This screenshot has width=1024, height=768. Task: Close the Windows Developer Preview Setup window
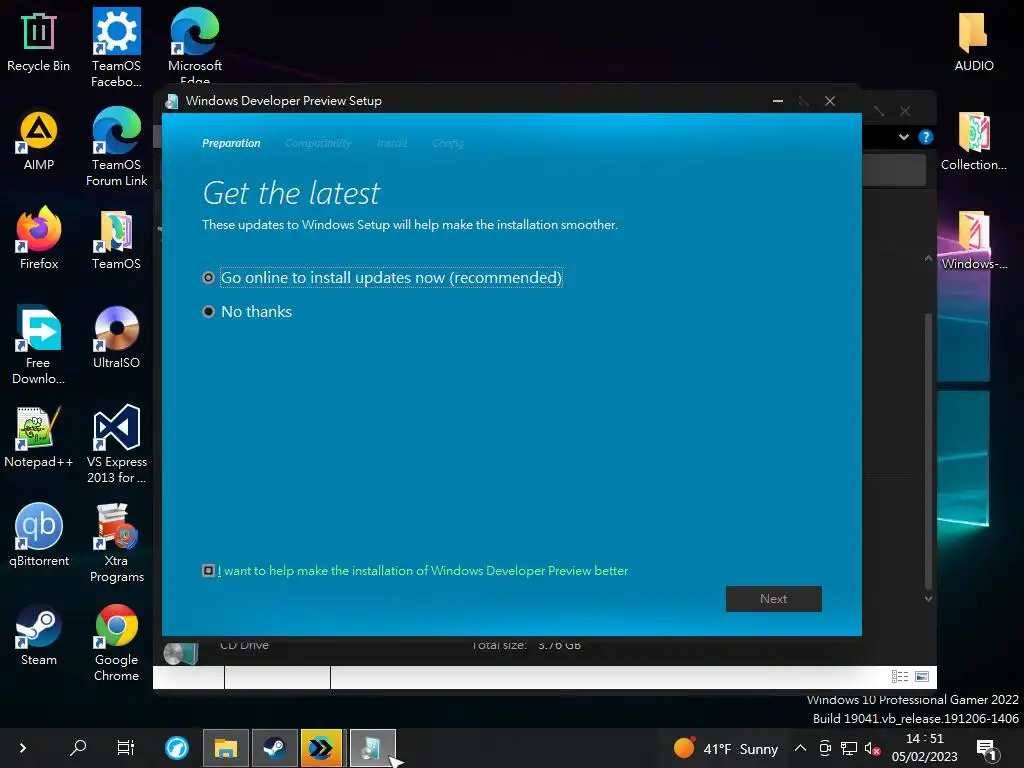pyautogui.click(x=830, y=101)
